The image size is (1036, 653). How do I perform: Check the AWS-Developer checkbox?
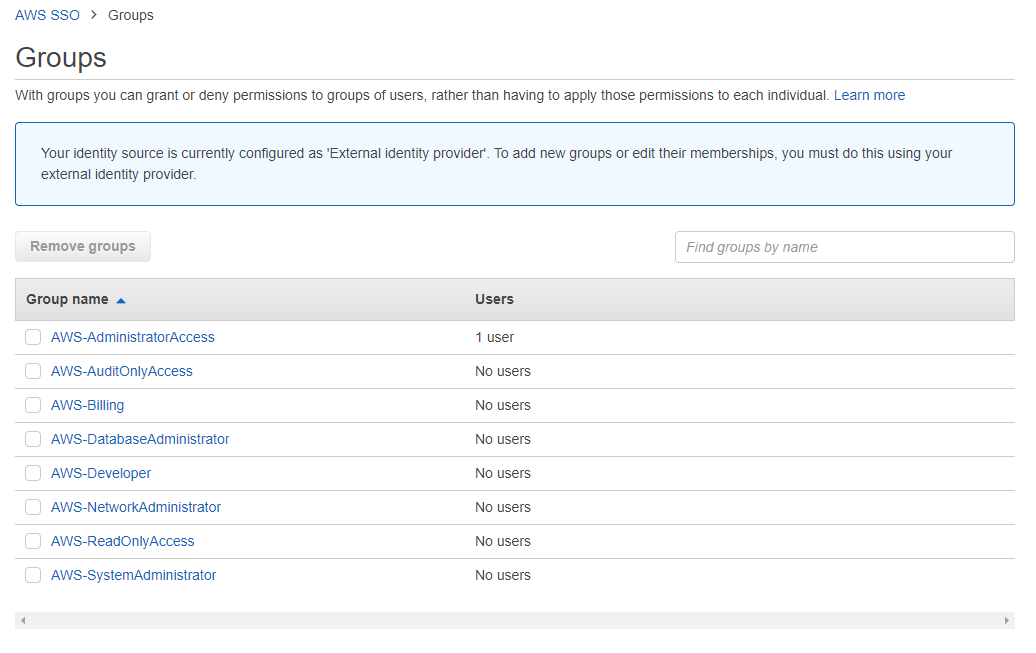pyautogui.click(x=33, y=473)
